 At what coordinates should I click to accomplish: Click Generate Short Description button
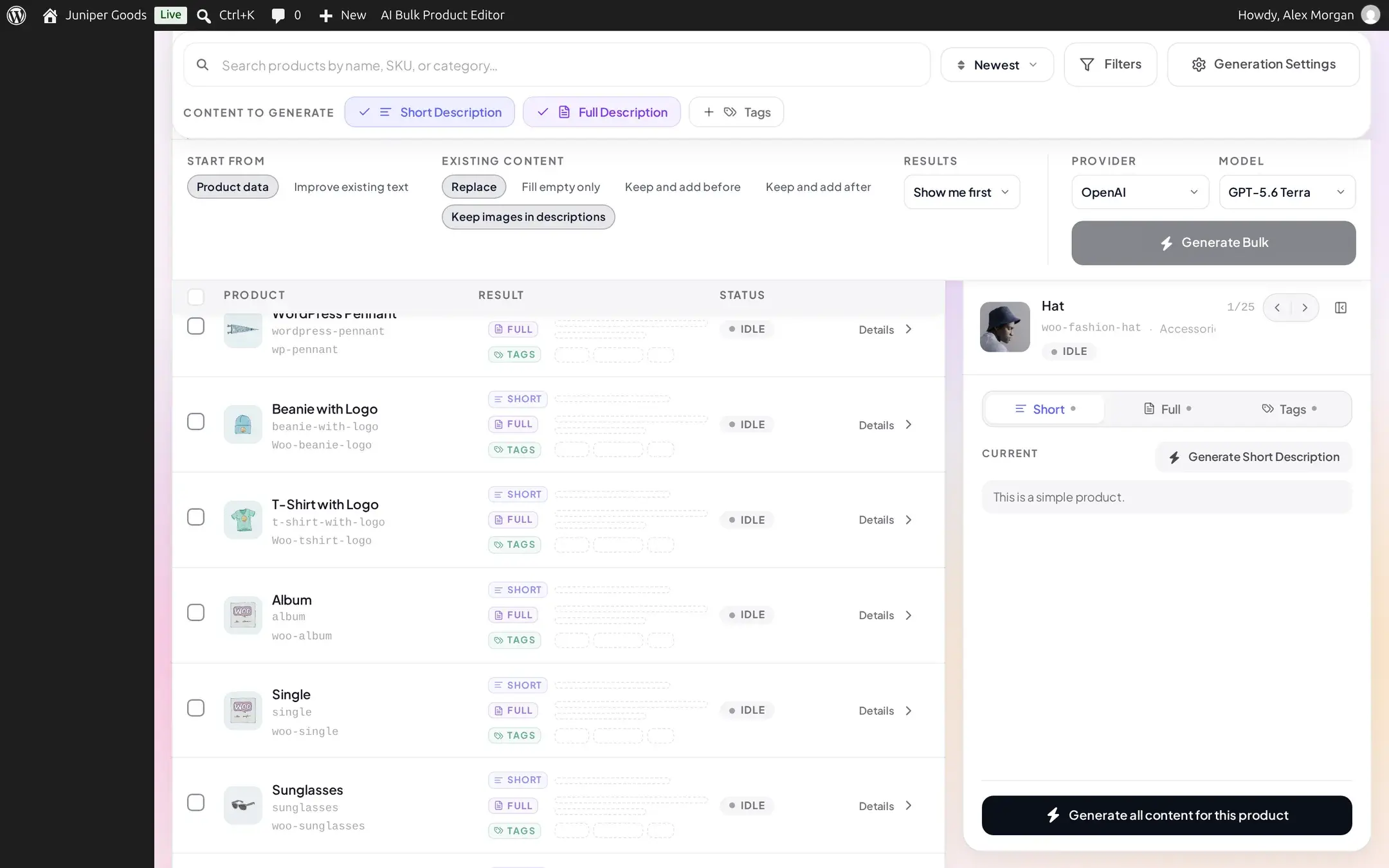pyautogui.click(x=1254, y=457)
